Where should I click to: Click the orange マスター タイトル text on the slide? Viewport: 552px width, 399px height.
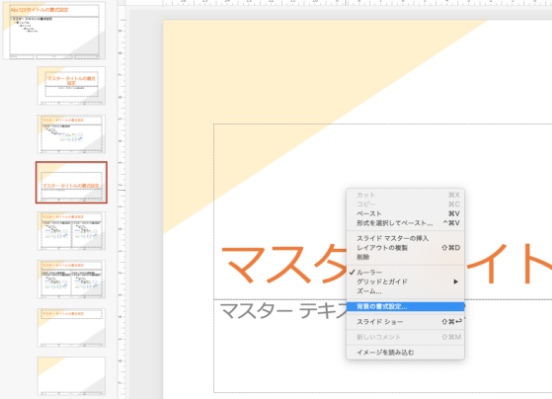click(283, 264)
